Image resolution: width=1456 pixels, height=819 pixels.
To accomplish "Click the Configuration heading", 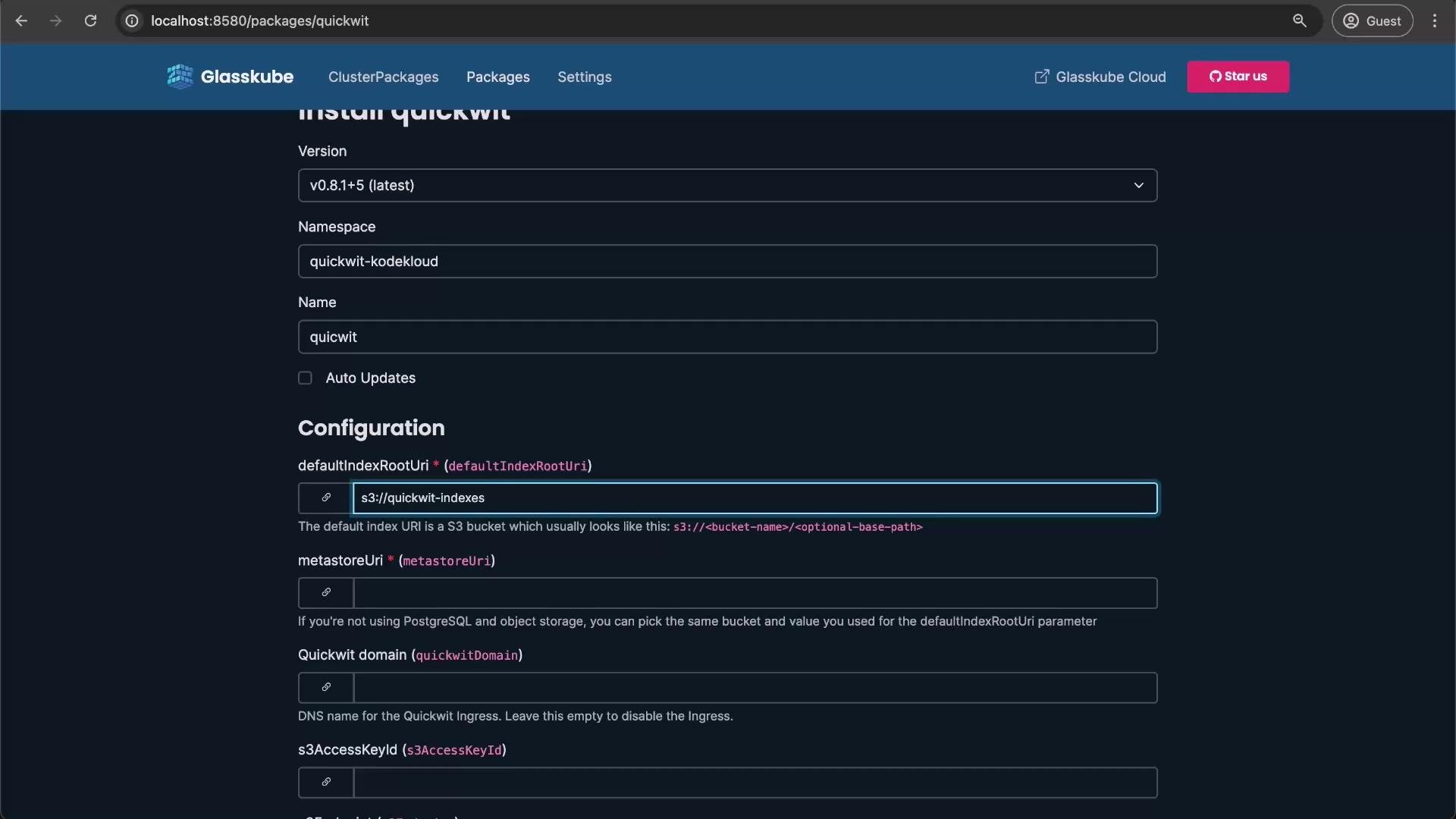I will [x=371, y=428].
